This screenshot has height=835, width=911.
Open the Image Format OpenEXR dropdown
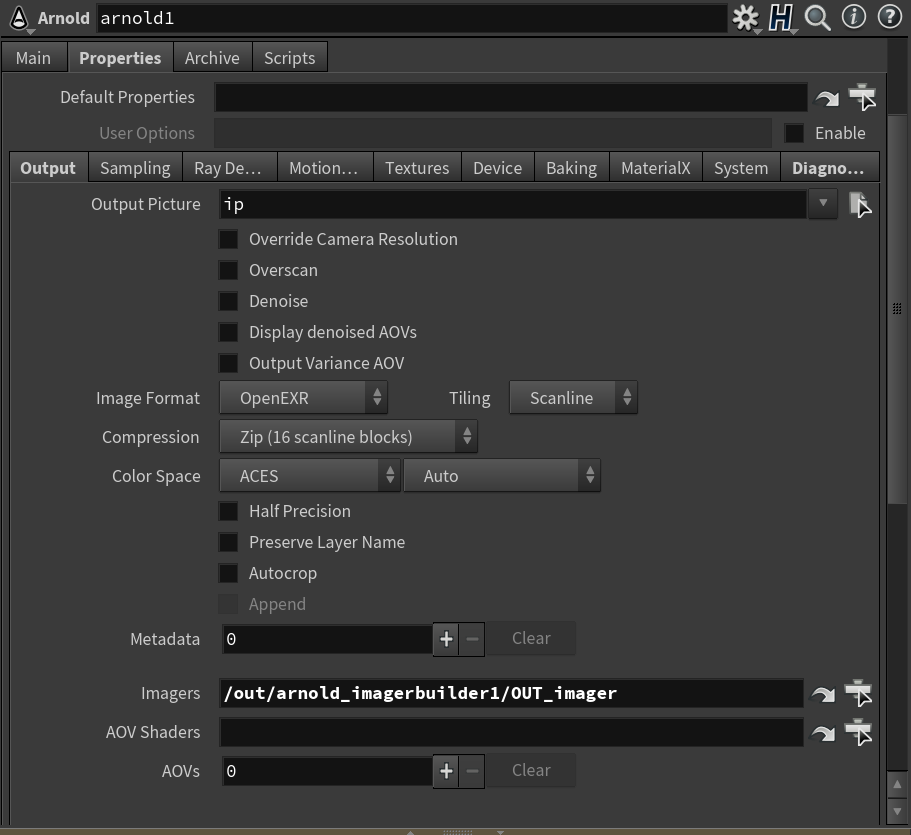[303, 398]
